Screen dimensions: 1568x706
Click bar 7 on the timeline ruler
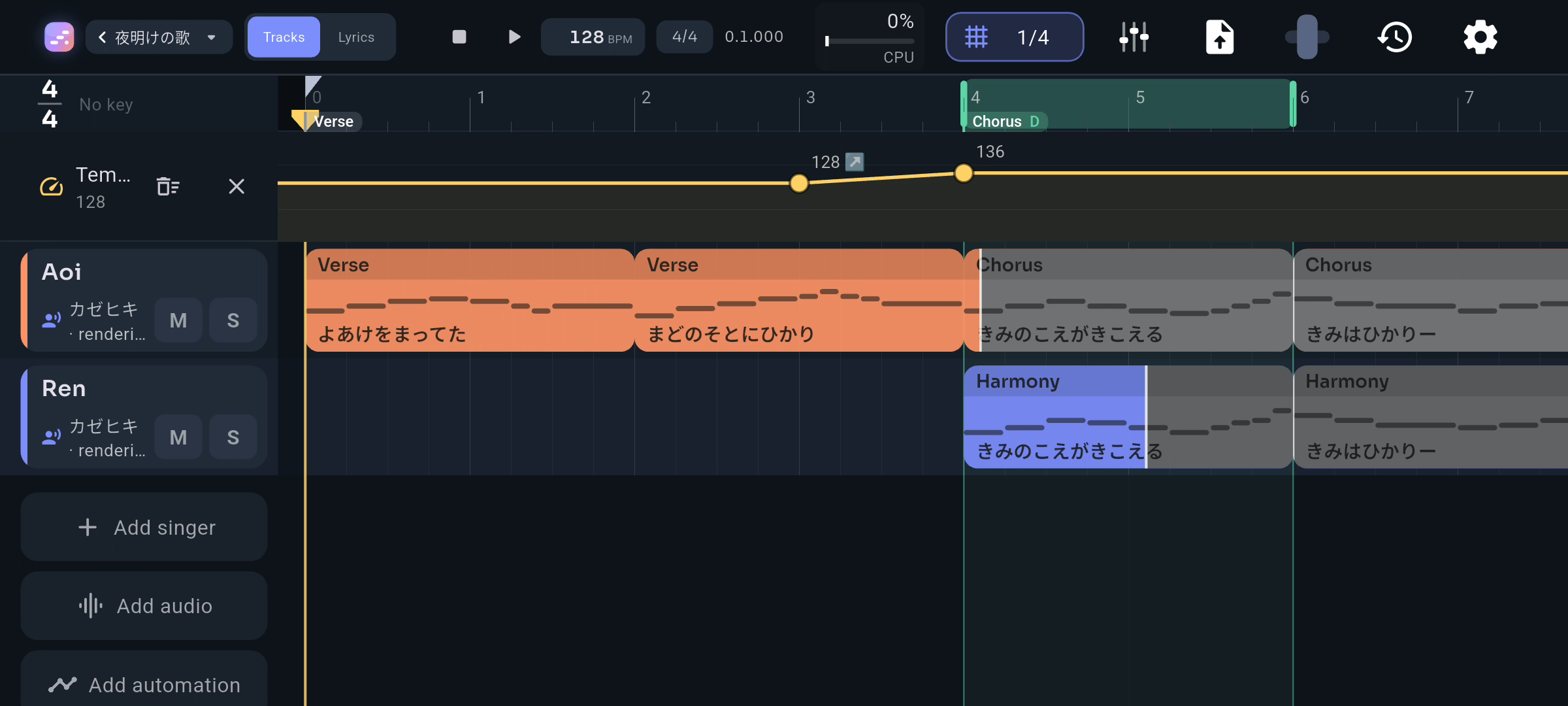1469,97
